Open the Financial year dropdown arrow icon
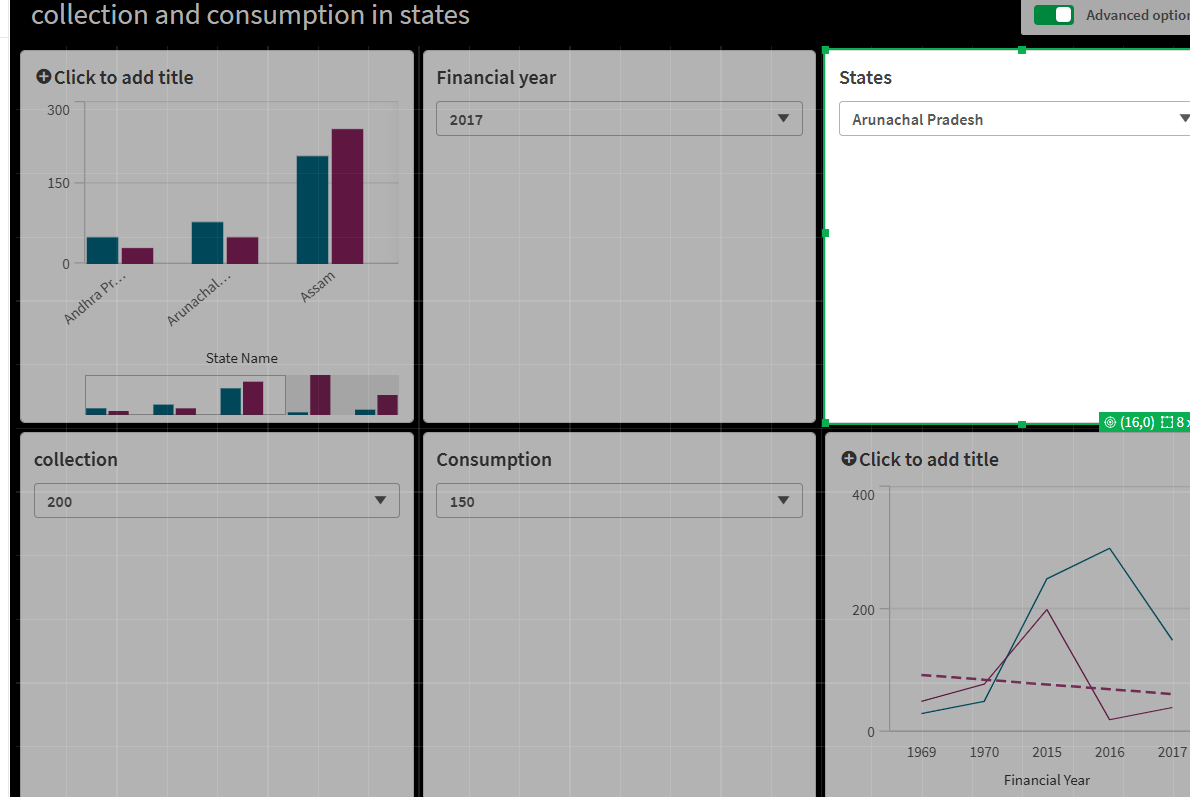1190x797 pixels. coord(784,118)
